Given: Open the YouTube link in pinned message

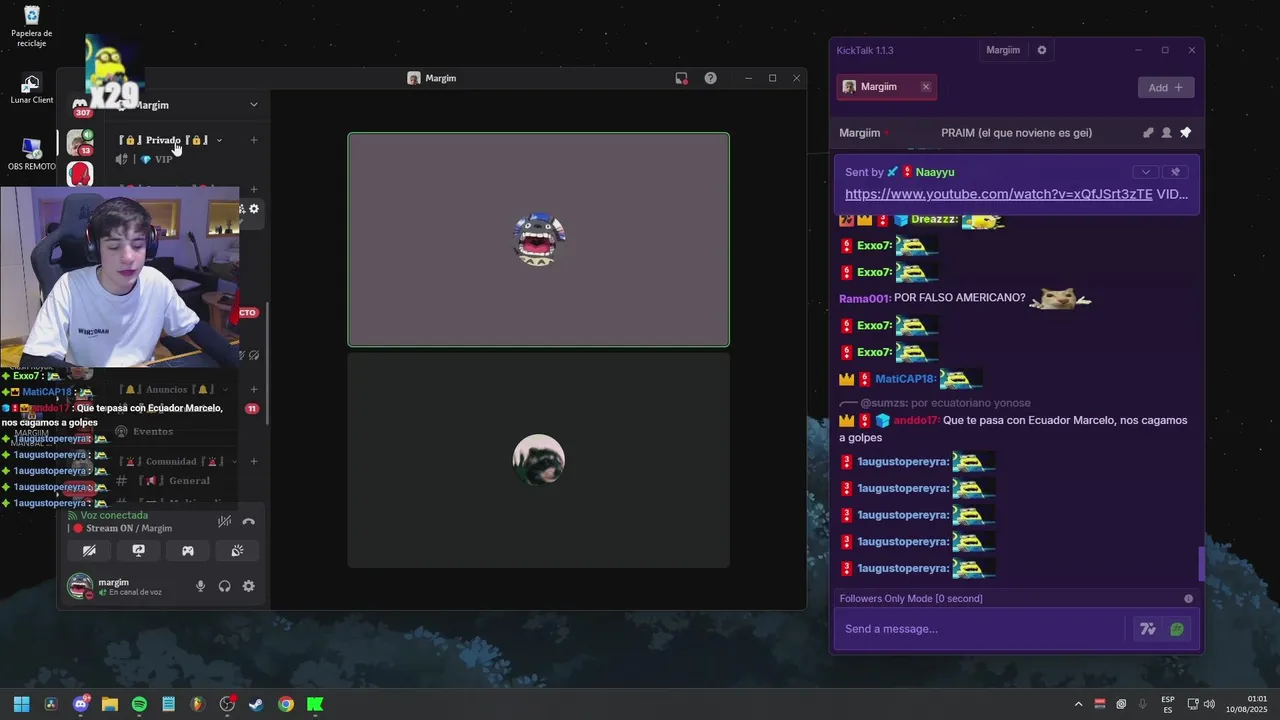Looking at the screenshot, I should tap(998, 194).
